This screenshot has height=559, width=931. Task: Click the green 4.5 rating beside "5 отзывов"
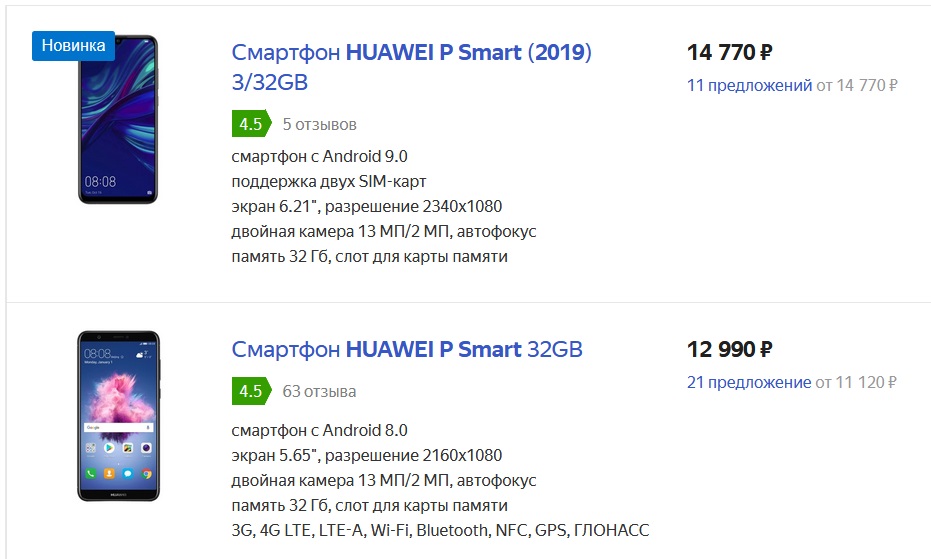(x=250, y=124)
